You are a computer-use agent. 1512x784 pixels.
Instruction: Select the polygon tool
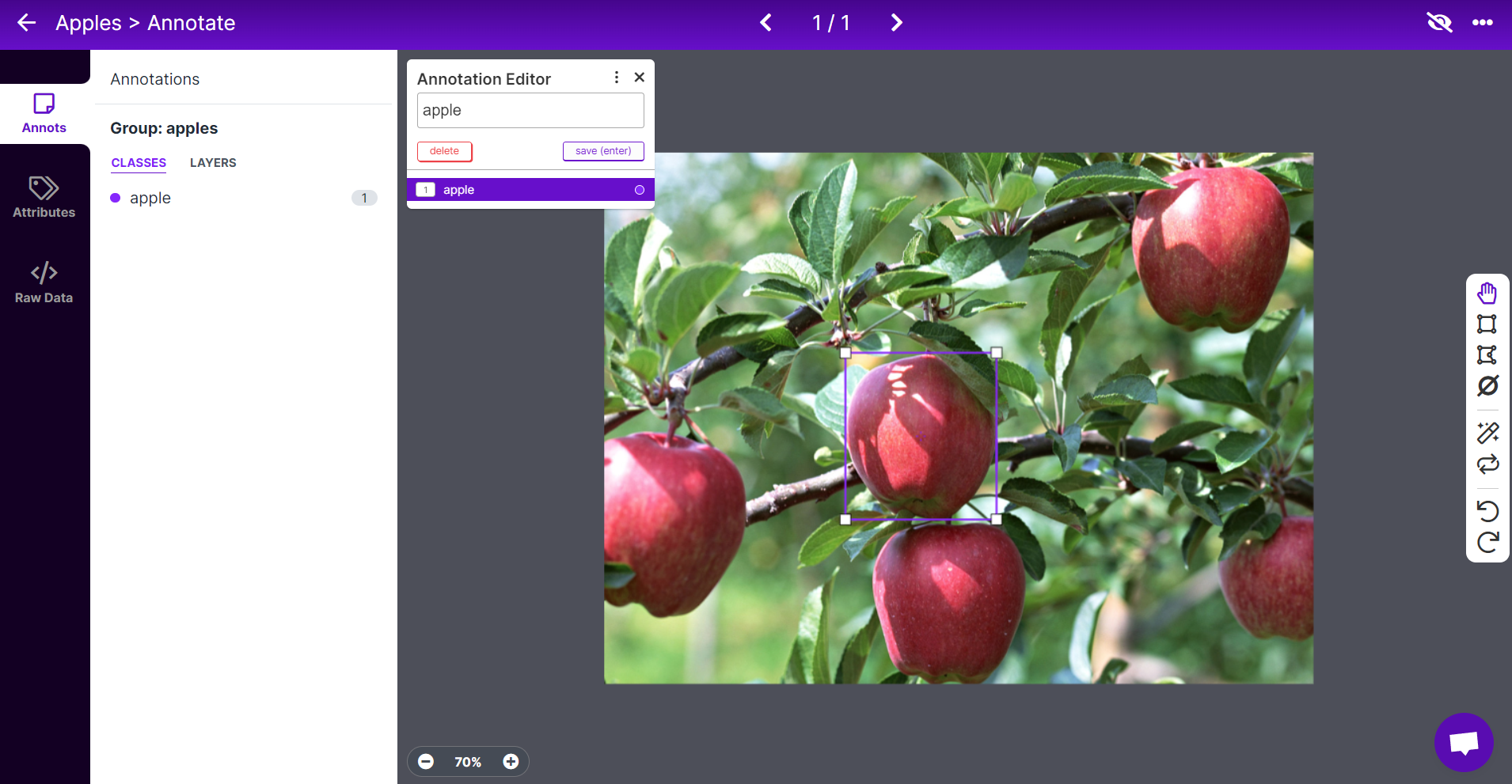[1487, 354]
